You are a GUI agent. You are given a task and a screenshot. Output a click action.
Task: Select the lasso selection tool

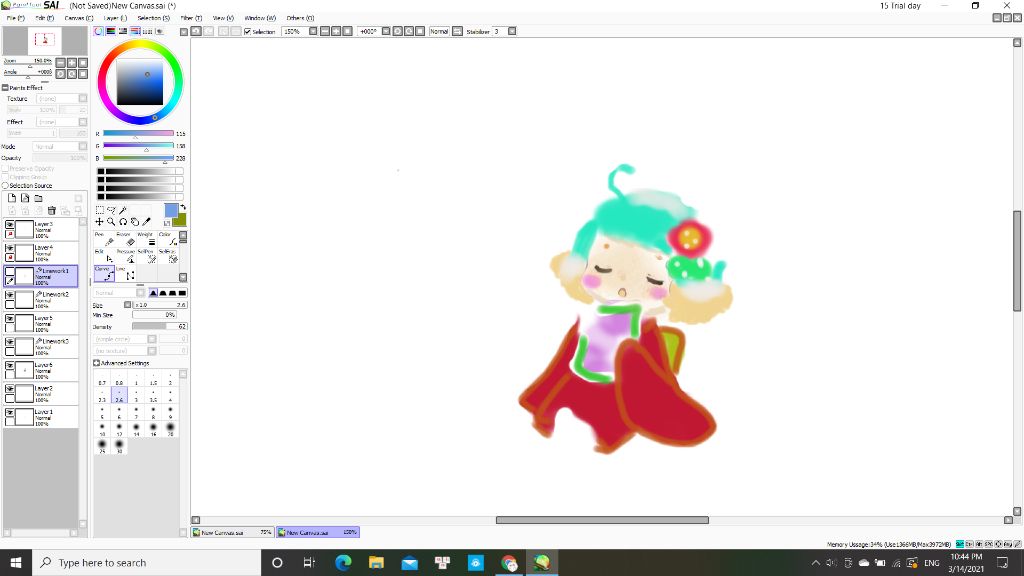[111, 210]
